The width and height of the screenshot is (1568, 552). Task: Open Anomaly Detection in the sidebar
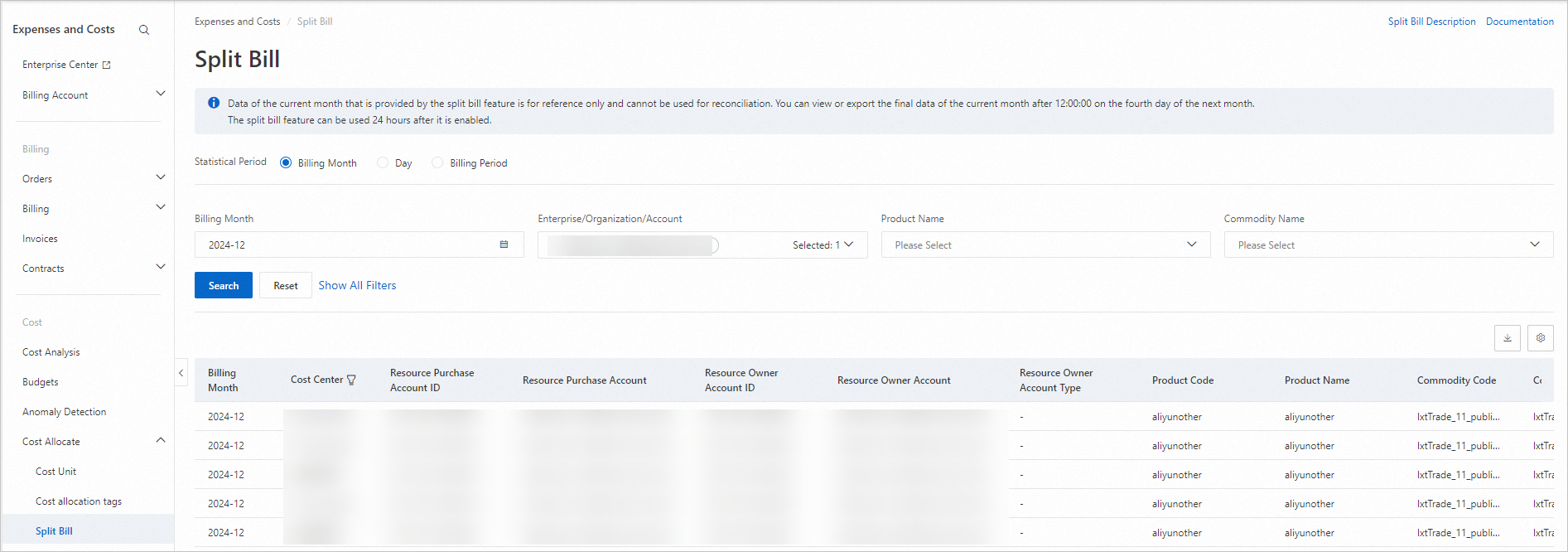tap(65, 412)
